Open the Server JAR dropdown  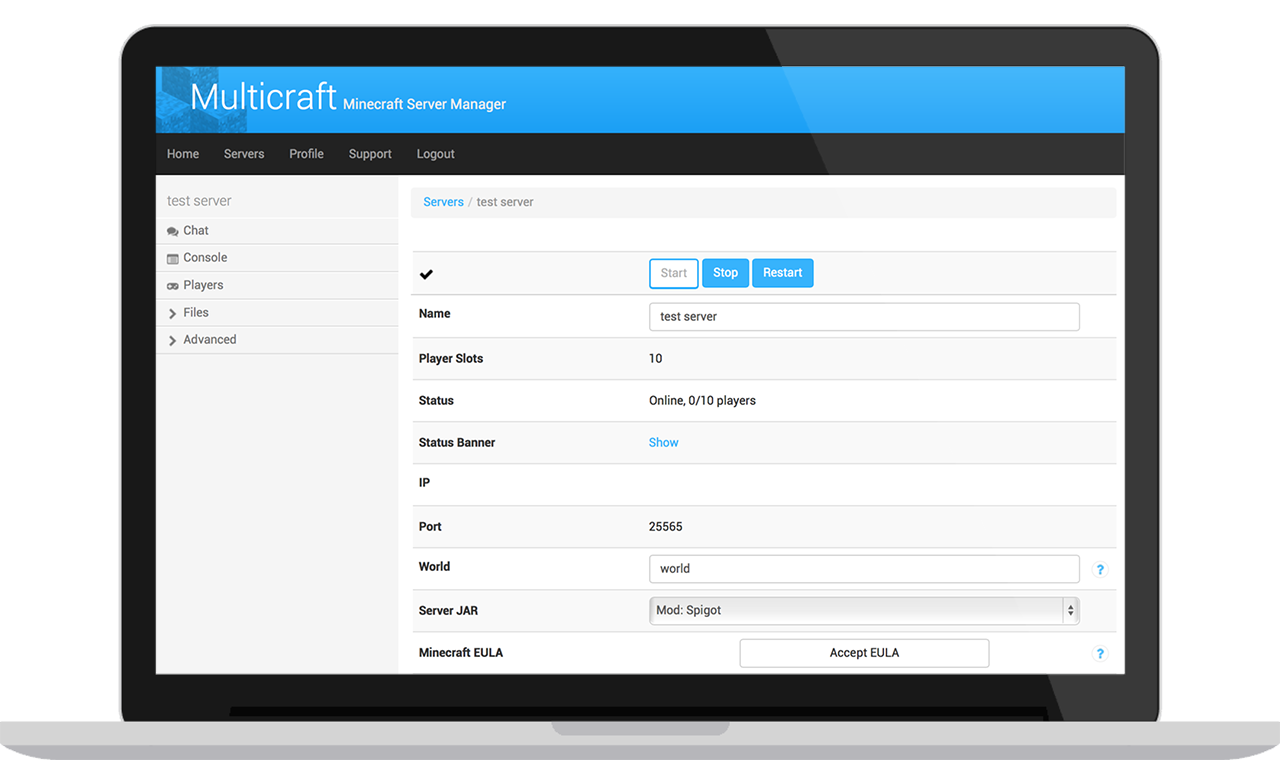pyautogui.click(x=864, y=610)
